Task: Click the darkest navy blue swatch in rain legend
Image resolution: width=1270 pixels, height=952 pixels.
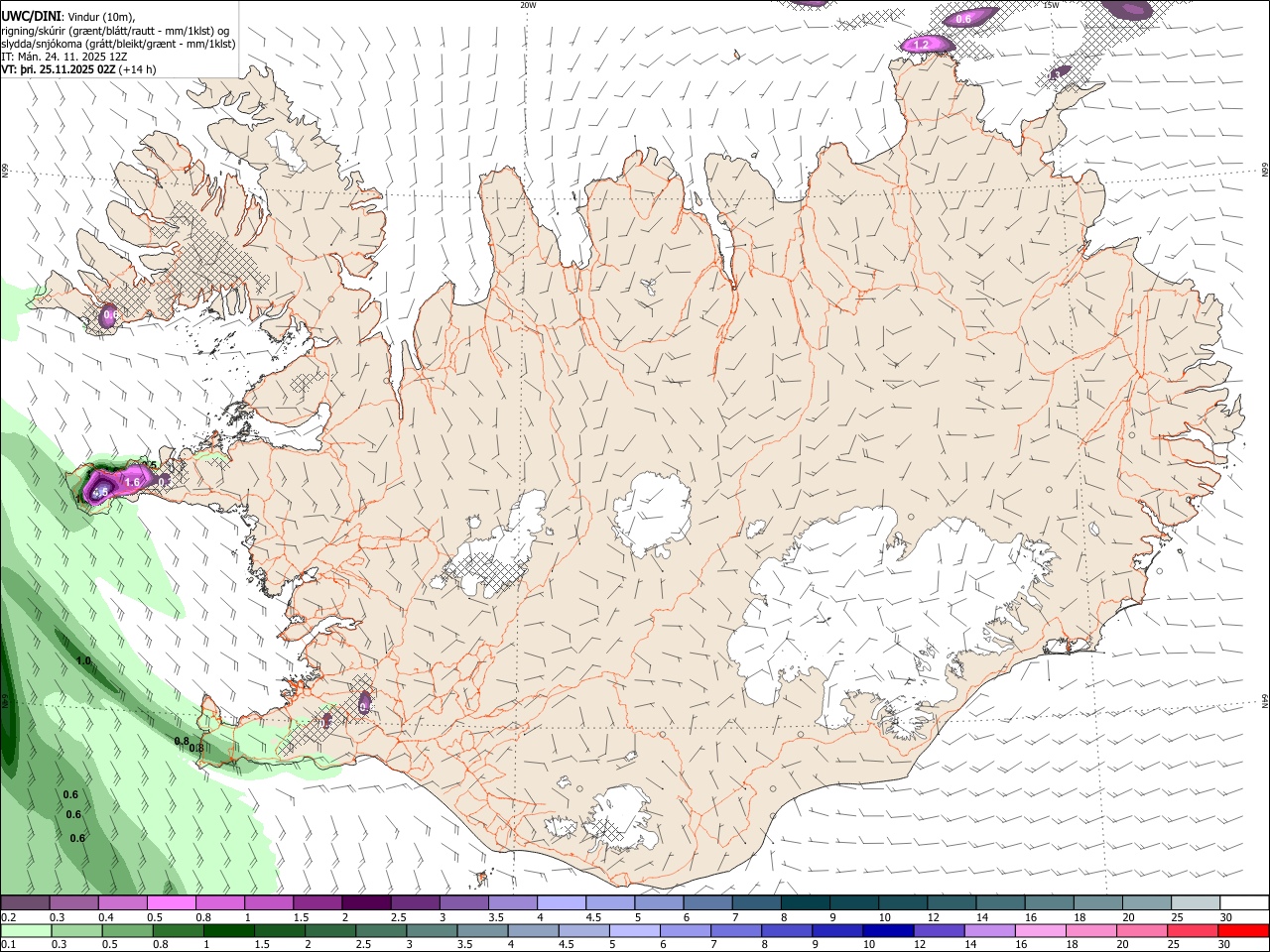Action: (x=886, y=930)
